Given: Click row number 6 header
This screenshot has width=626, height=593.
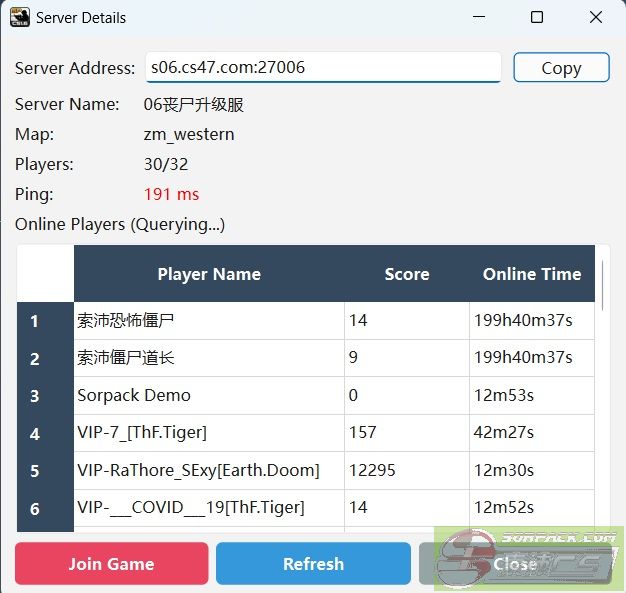Looking at the screenshot, I should 35,509.
